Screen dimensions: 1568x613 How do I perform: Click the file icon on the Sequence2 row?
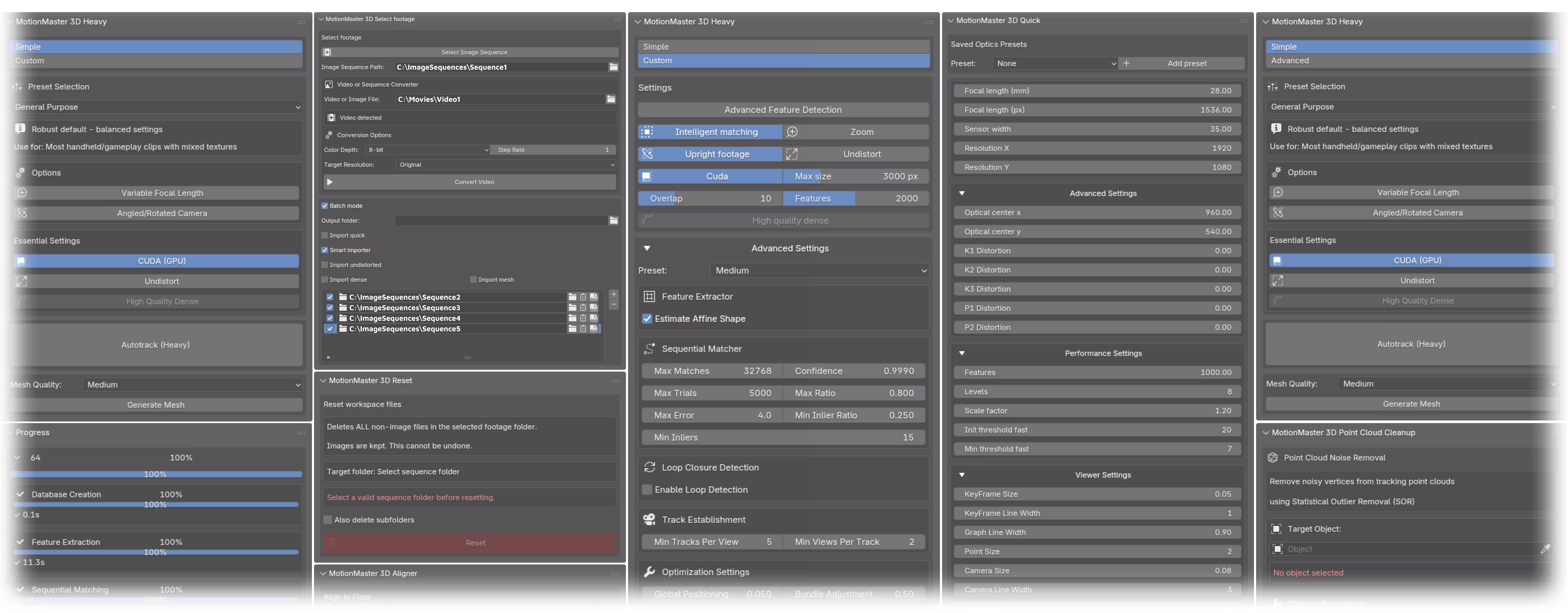(593, 297)
